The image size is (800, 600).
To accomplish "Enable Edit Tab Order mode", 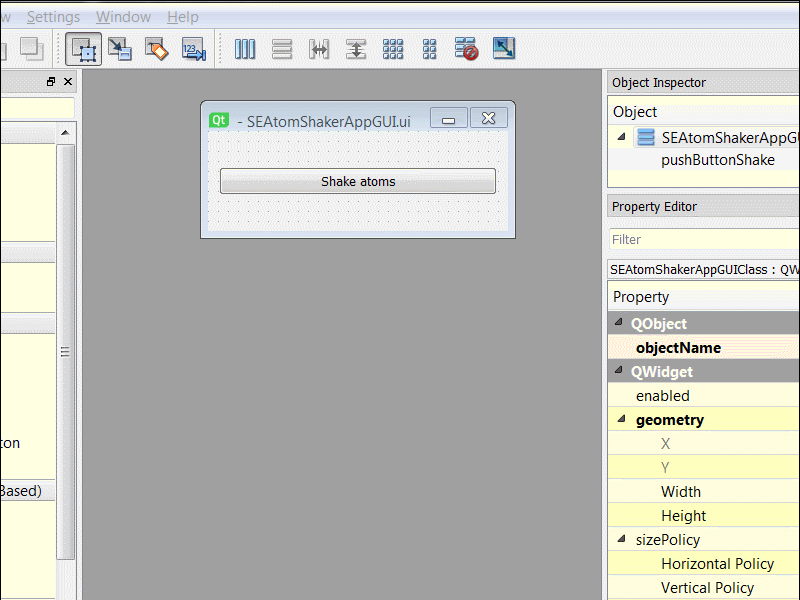I will [x=192, y=48].
